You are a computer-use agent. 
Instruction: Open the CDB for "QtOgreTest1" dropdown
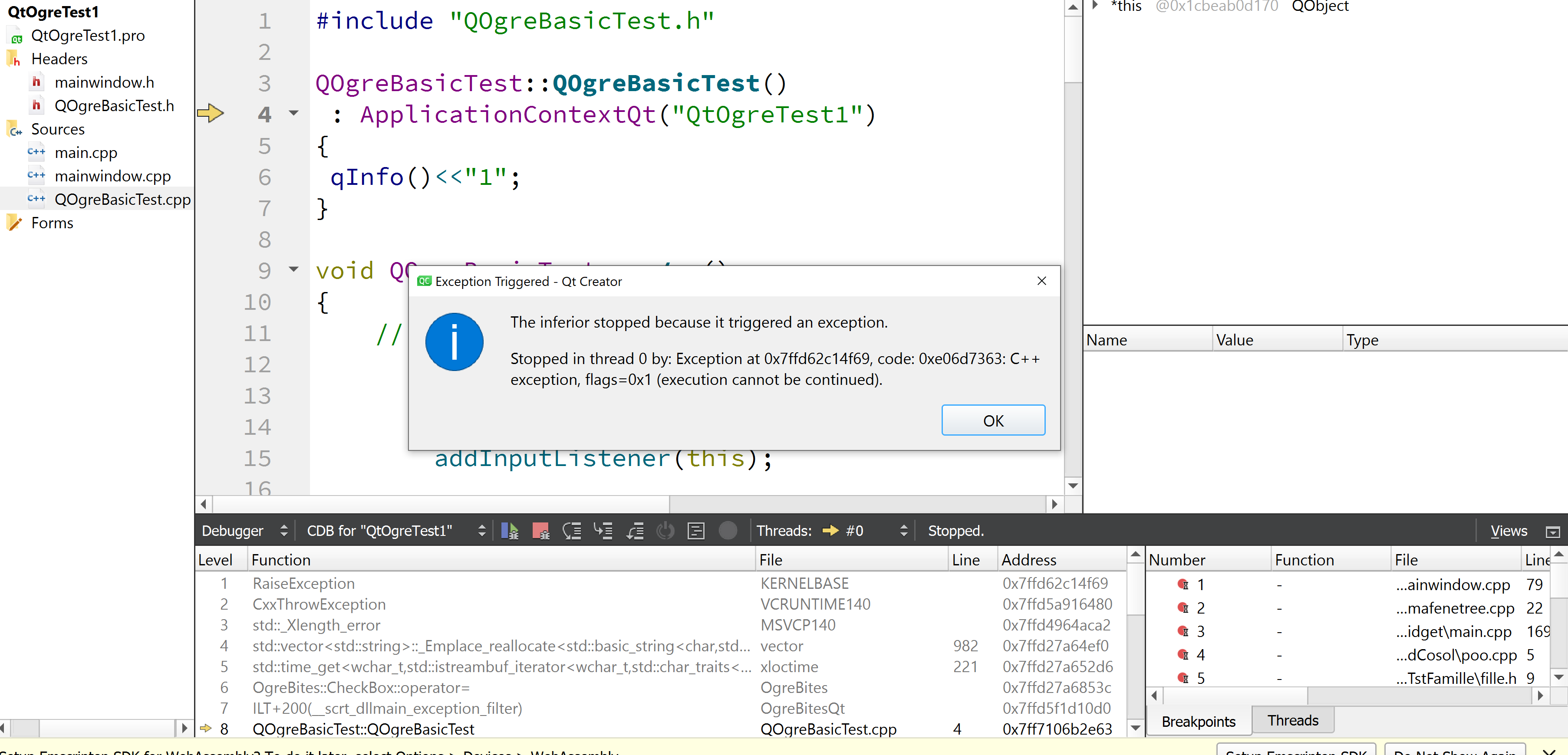[x=395, y=531]
